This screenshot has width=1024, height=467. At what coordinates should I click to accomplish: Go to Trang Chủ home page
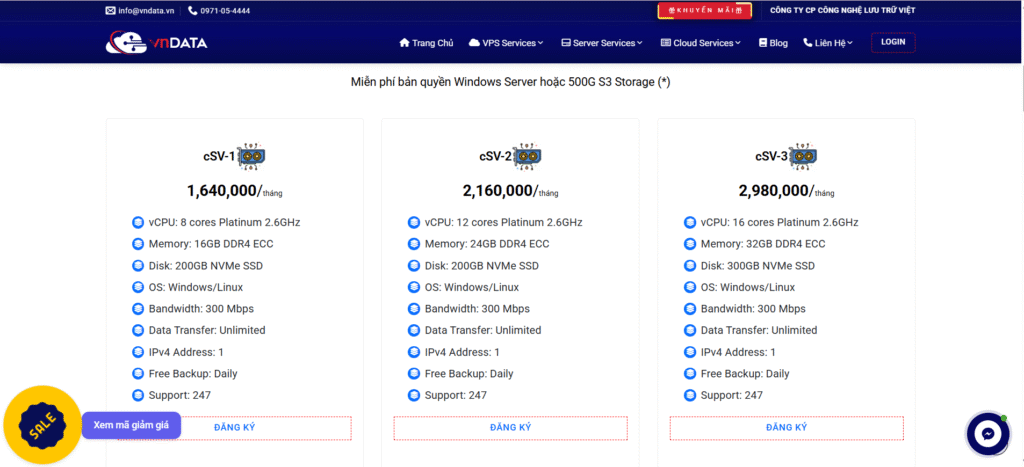(426, 43)
